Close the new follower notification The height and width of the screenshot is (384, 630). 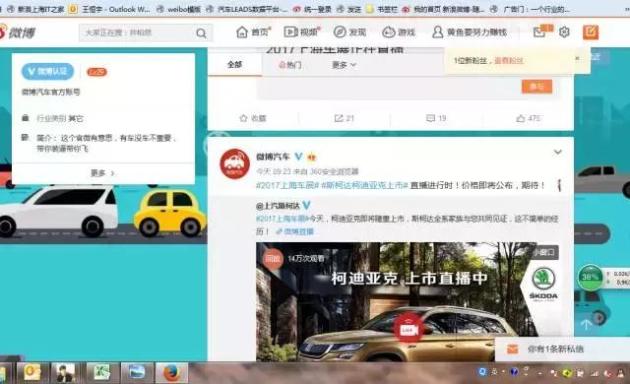577,58
